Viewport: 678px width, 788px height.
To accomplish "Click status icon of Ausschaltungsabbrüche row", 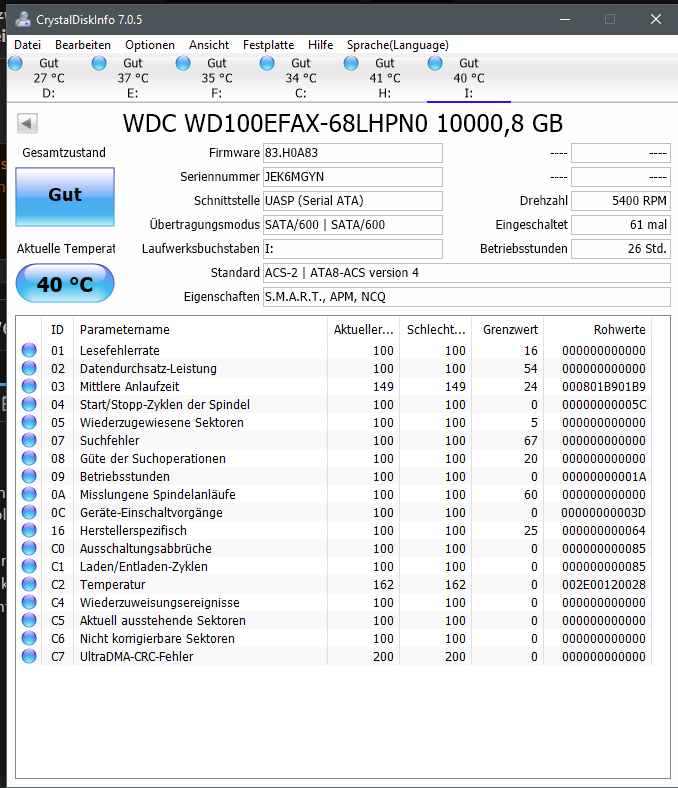I will click(29, 548).
